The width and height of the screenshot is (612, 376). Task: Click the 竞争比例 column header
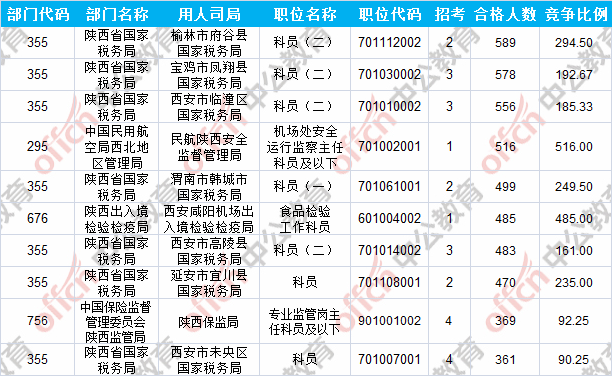click(x=576, y=14)
